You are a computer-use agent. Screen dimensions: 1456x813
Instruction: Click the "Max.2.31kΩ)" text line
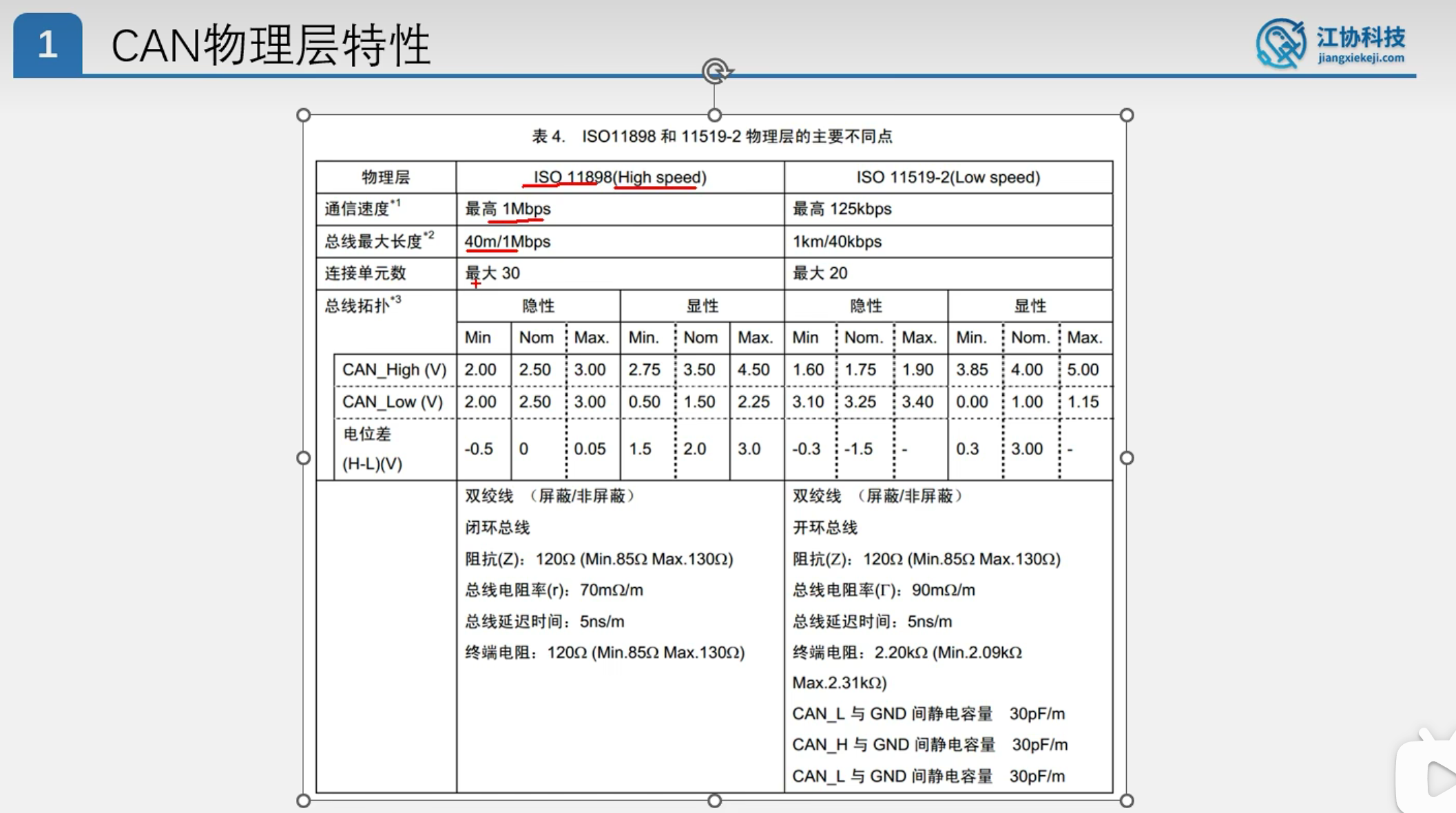(840, 683)
